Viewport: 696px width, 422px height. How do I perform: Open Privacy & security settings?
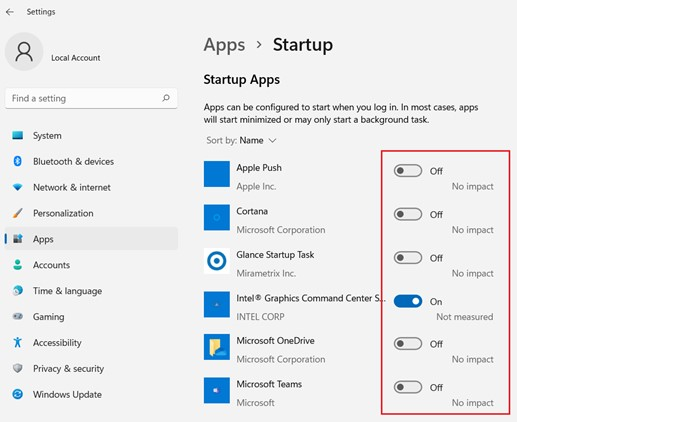pos(68,368)
